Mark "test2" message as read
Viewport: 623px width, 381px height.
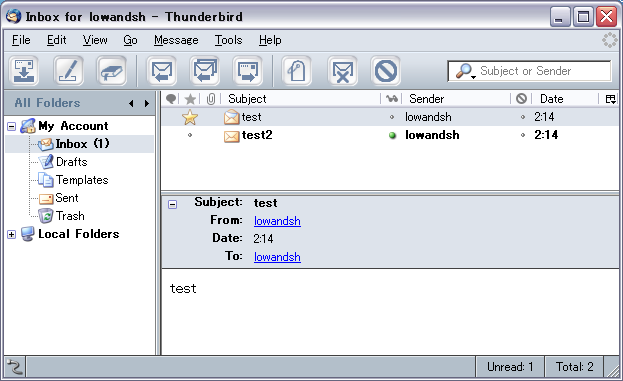tap(392, 135)
